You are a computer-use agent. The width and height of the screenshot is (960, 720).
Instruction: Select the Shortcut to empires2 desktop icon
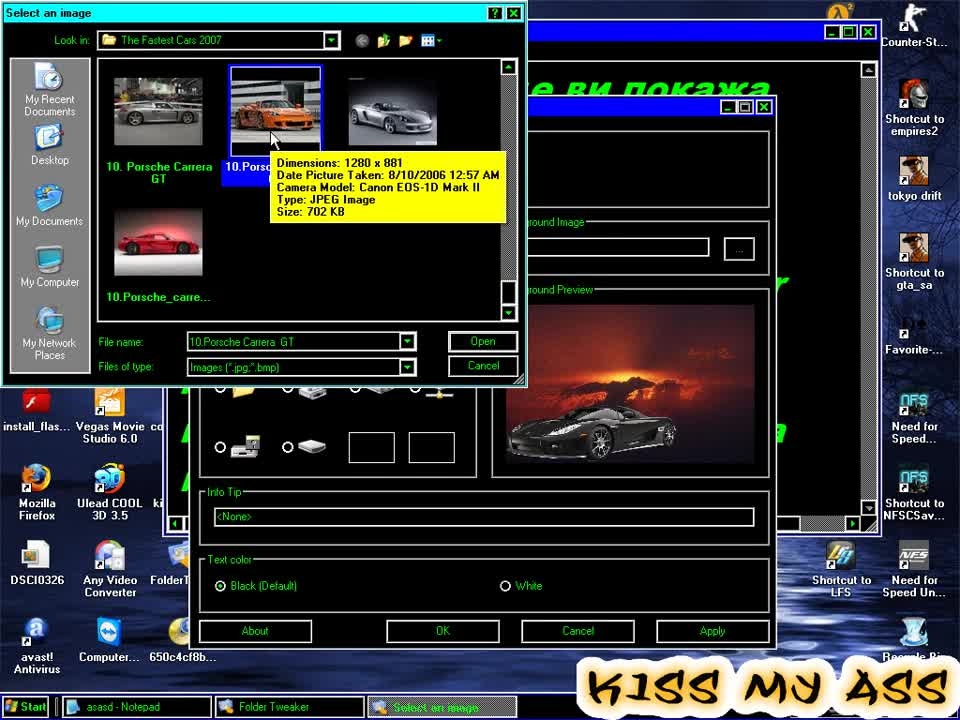(x=914, y=108)
